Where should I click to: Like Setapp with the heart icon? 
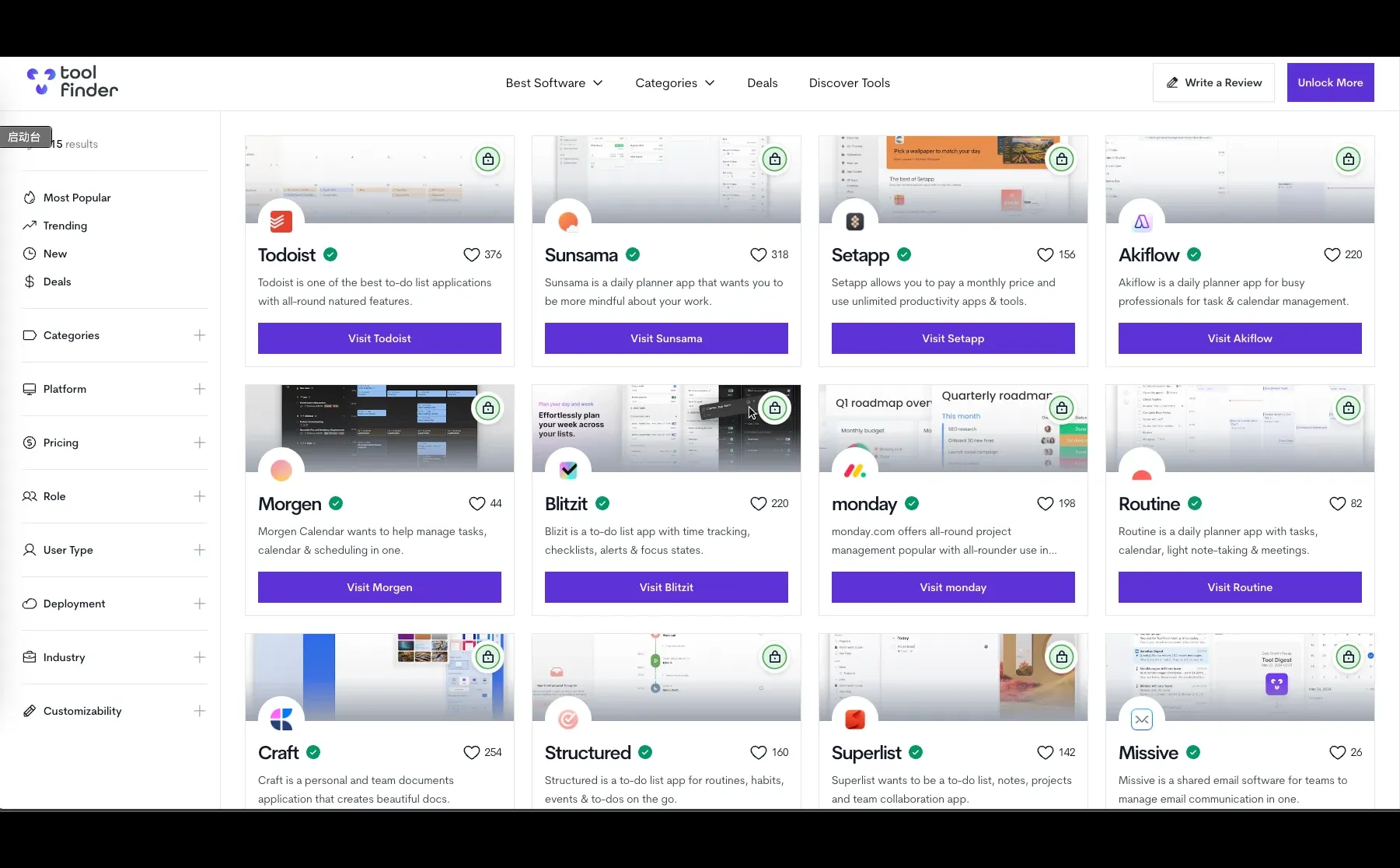coord(1045,255)
